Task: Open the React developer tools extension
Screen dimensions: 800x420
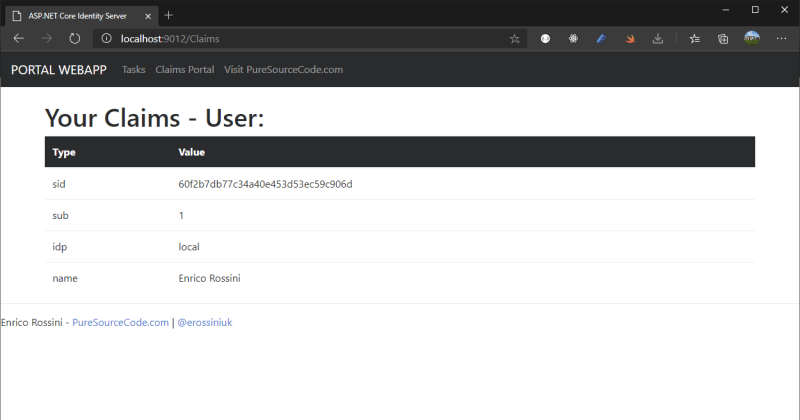Action: pyautogui.click(x=573, y=39)
